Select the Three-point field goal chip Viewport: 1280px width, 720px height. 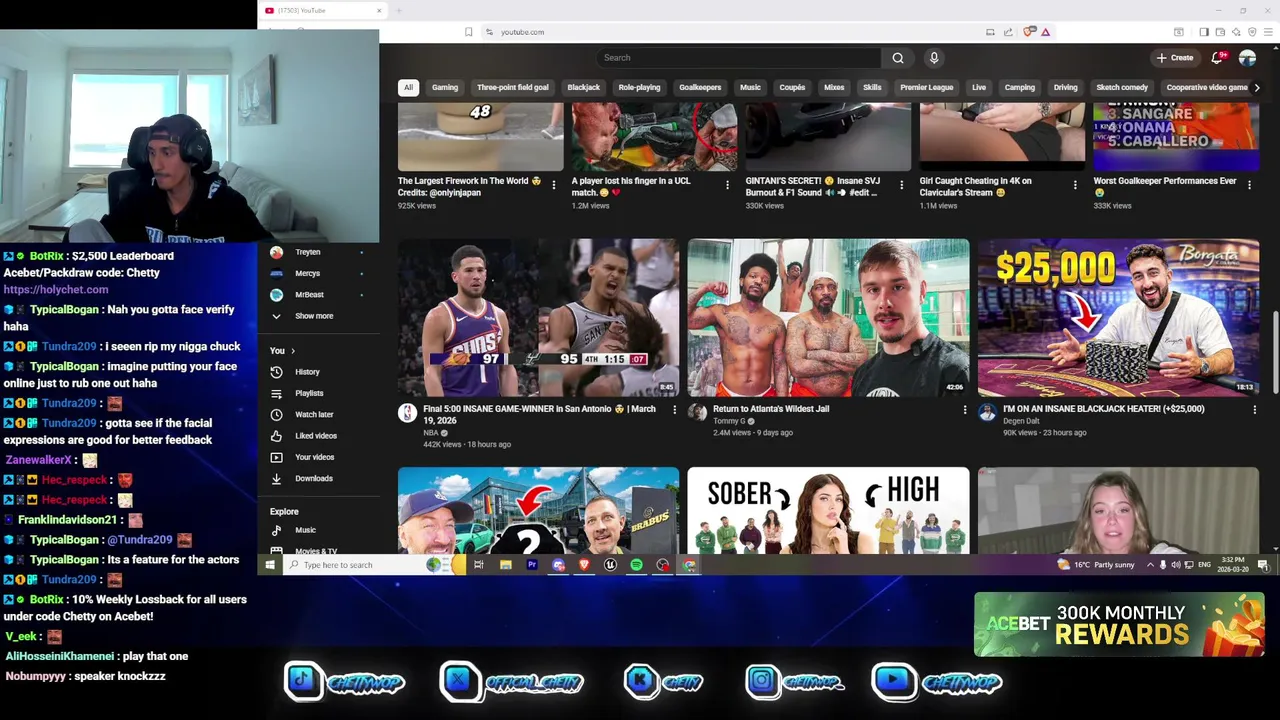point(513,87)
